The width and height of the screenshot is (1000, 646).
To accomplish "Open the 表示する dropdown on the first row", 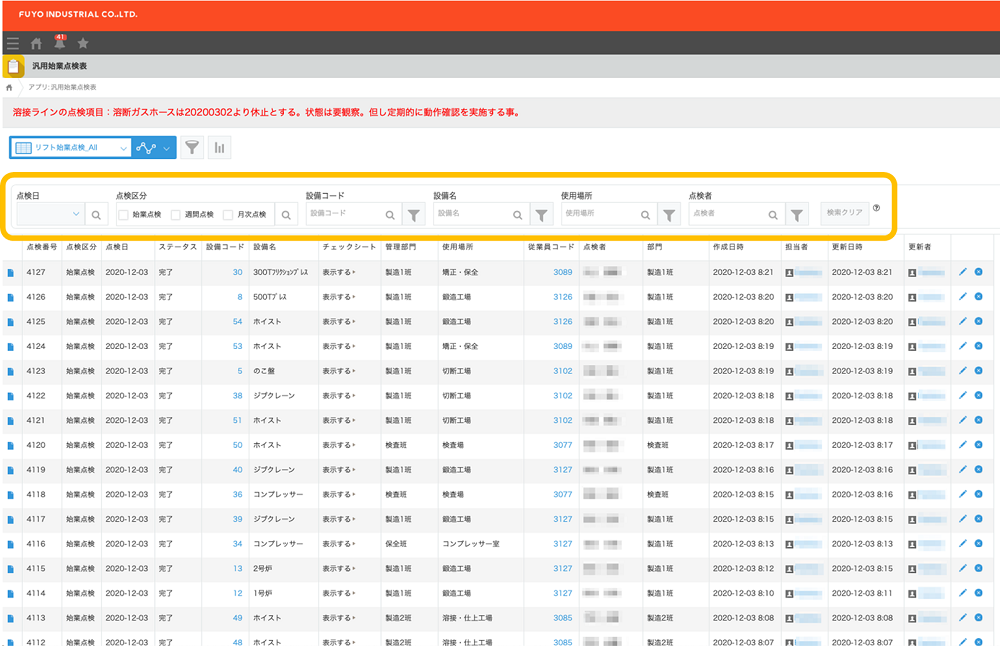I will (345, 273).
